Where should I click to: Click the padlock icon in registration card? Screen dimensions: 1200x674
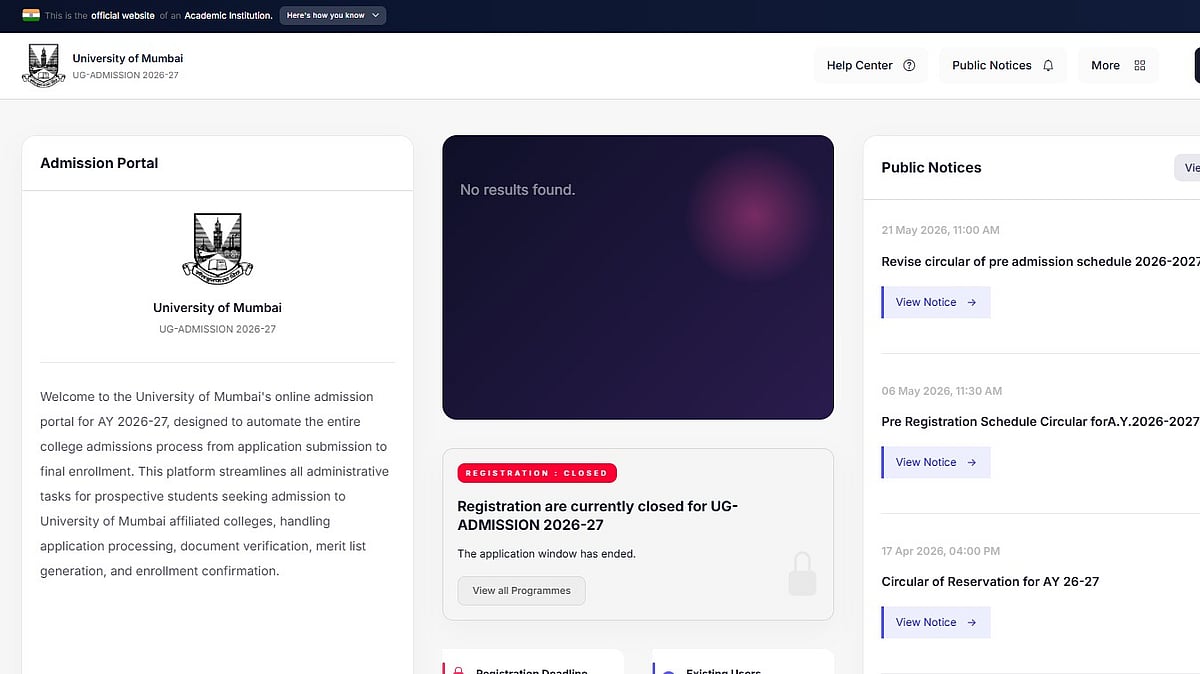802,575
